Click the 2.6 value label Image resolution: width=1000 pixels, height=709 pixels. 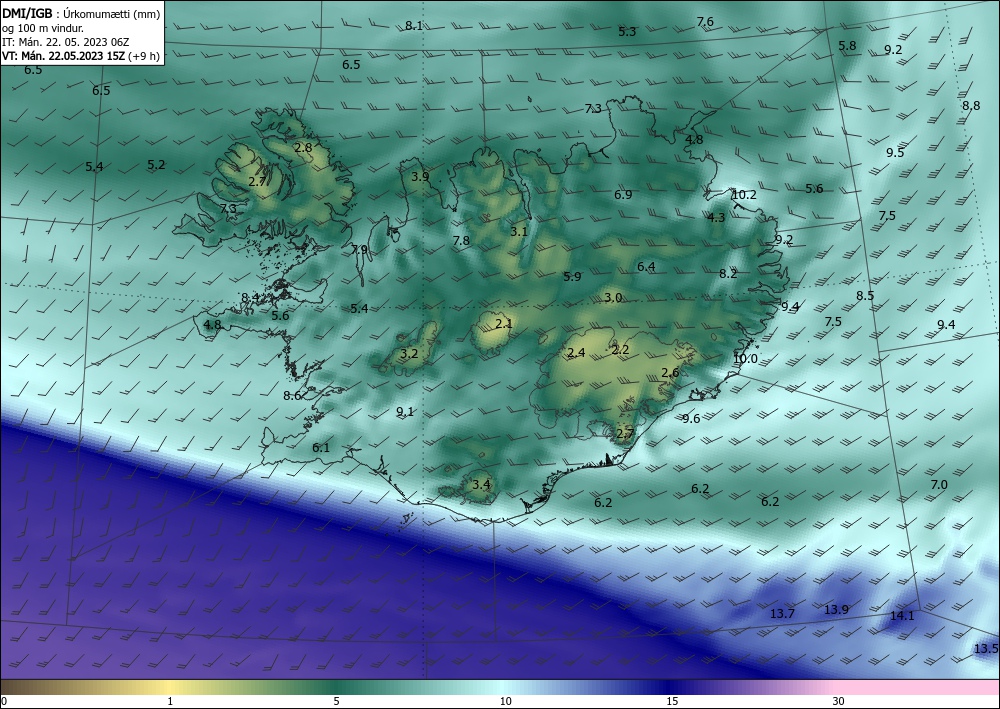(x=670, y=374)
